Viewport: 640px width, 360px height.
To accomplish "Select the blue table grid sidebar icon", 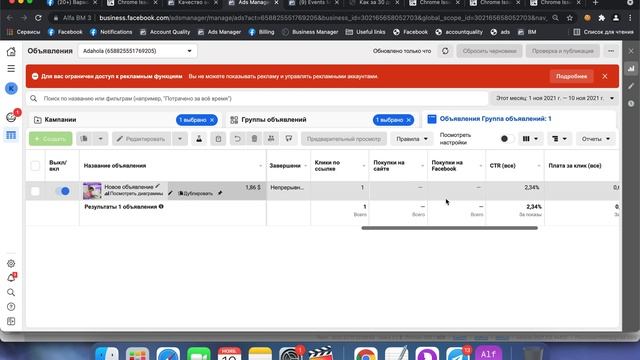I will (x=11, y=135).
